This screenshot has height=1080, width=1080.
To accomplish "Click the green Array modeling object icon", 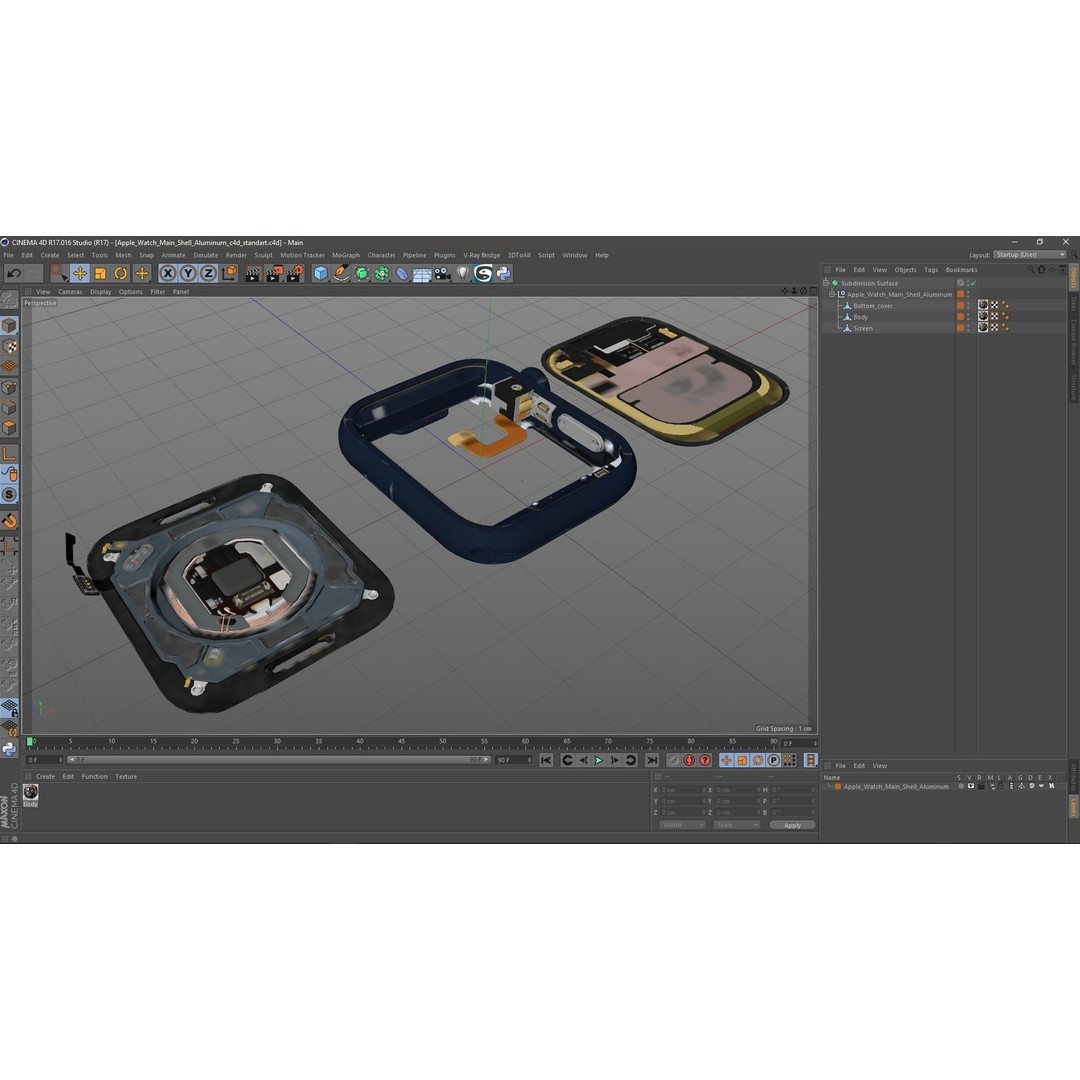I will (x=382, y=273).
